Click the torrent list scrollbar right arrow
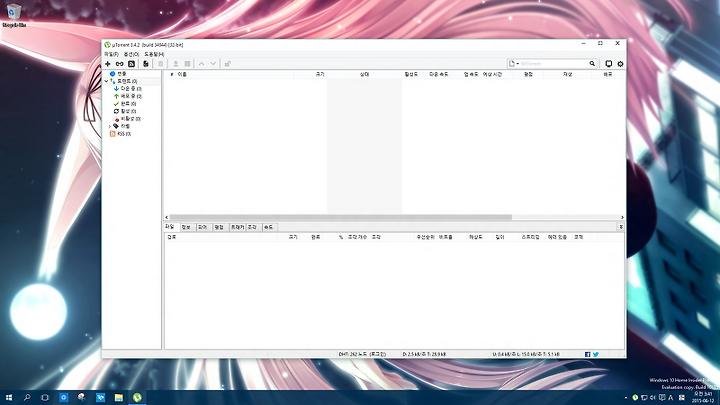Image resolution: width=720 pixels, height=405 pixels. point(622,217)
